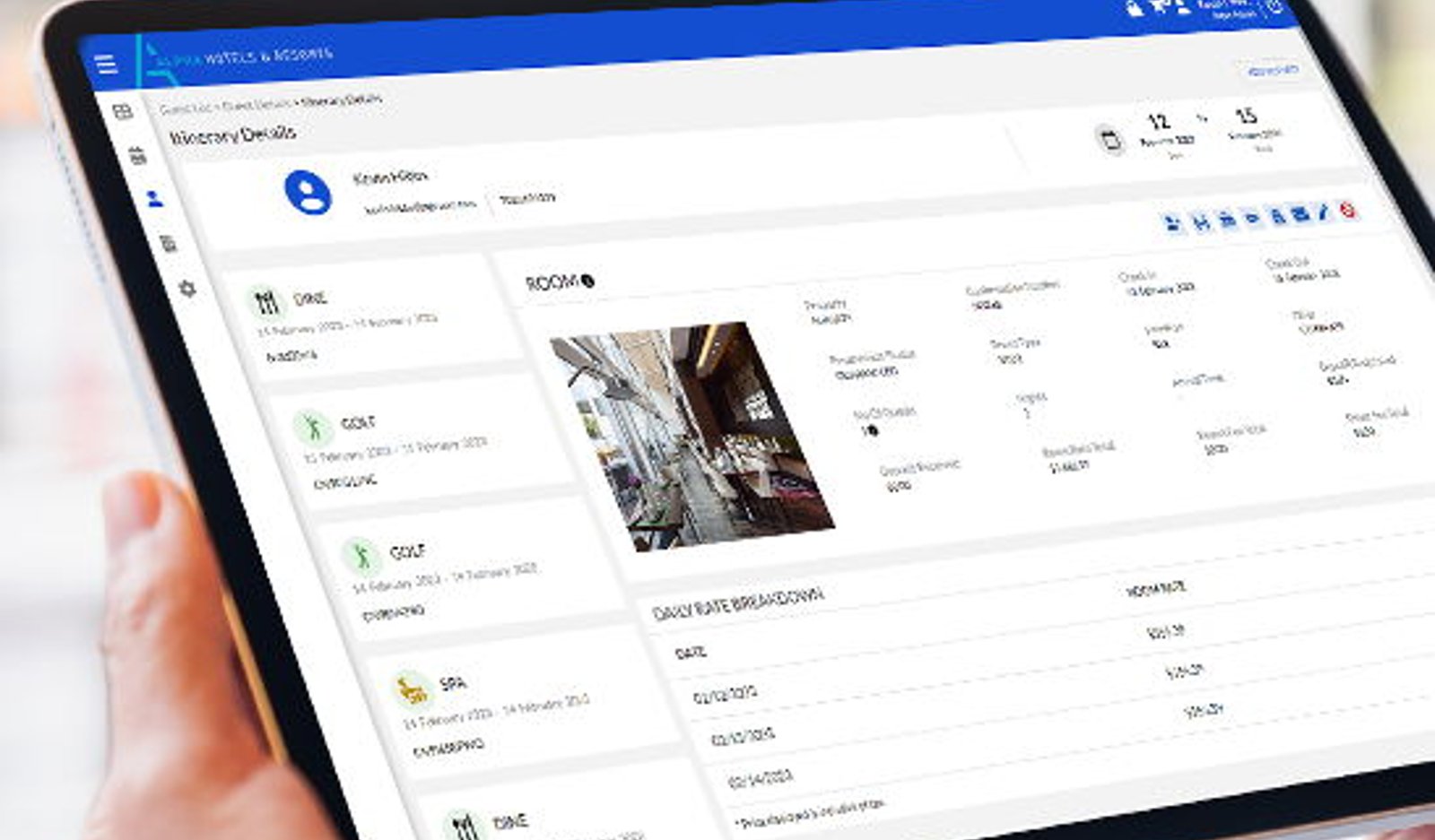Image resolution: width=1435 pixels, height=840 pixels.
Task: Click the 'DATE' column header
Action: tap(691, 653)
